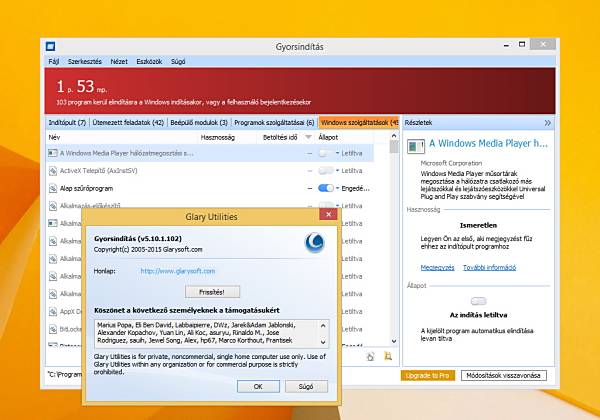Viewport: 600px width, 420px height.
Task: Open the Eszközök menu
Action: [149, 62]
